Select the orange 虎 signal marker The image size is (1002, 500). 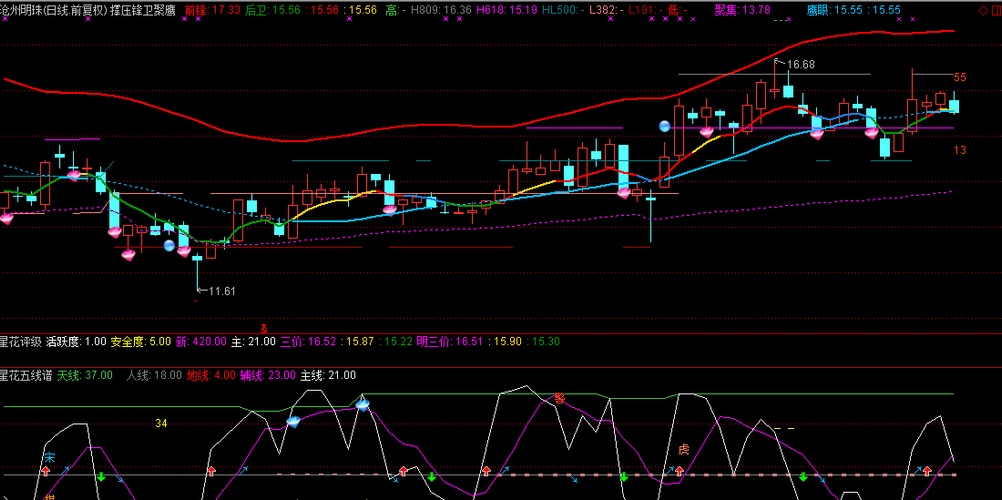684,449
